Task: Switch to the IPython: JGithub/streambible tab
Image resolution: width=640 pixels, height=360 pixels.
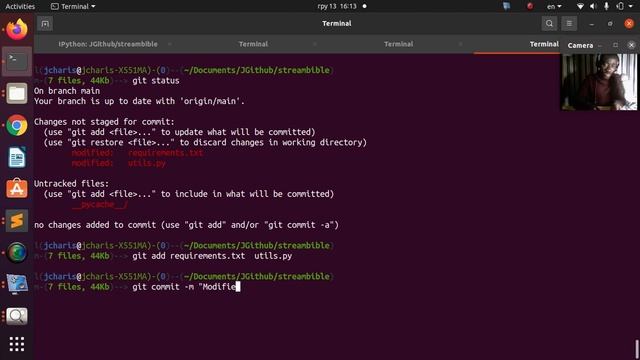Action: (x=108, y=44)
